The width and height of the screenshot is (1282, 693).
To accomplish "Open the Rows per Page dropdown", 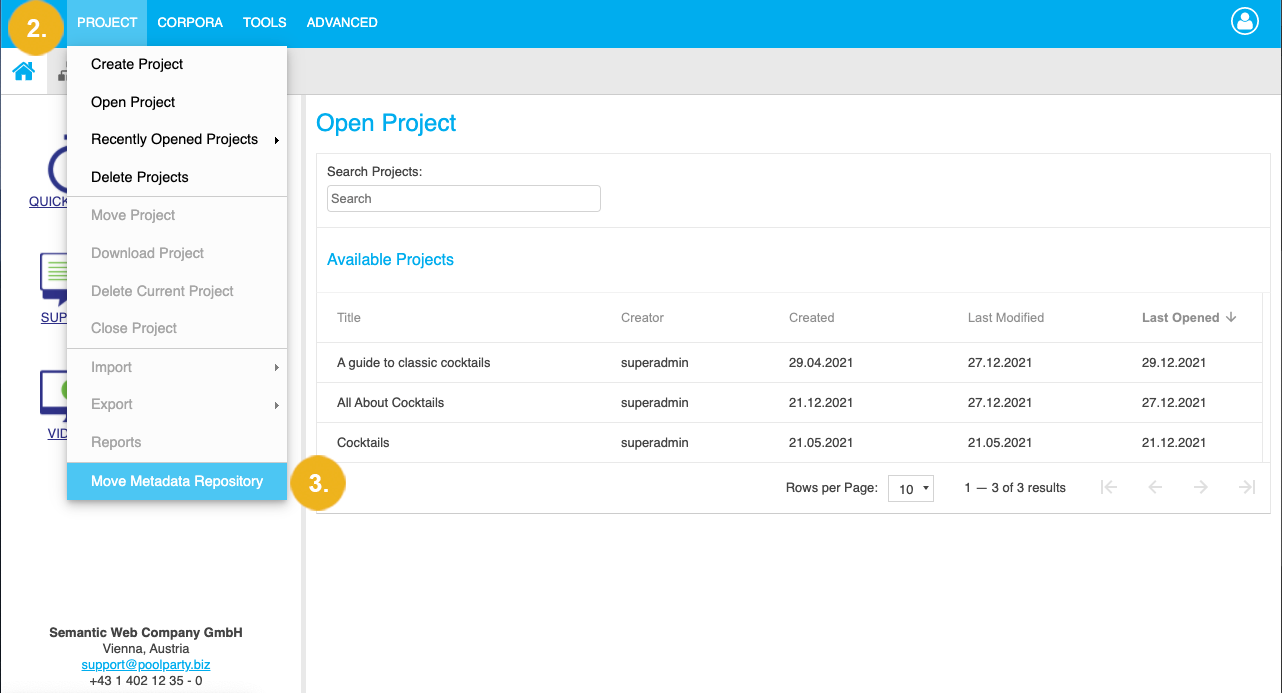I will (910, 488).
